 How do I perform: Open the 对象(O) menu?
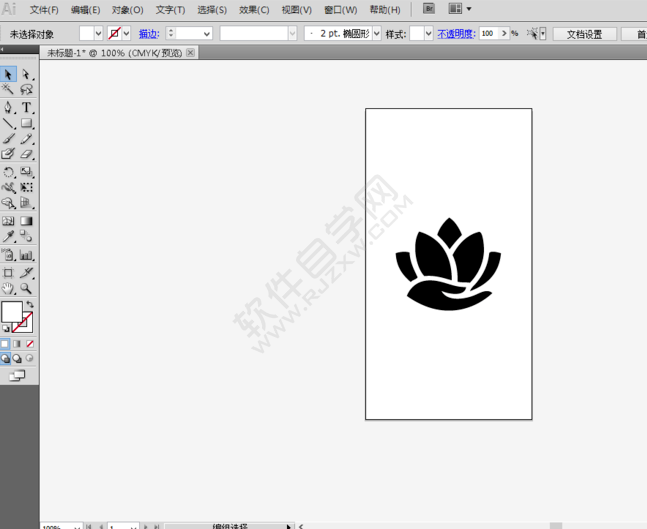(x=128, y=10)
